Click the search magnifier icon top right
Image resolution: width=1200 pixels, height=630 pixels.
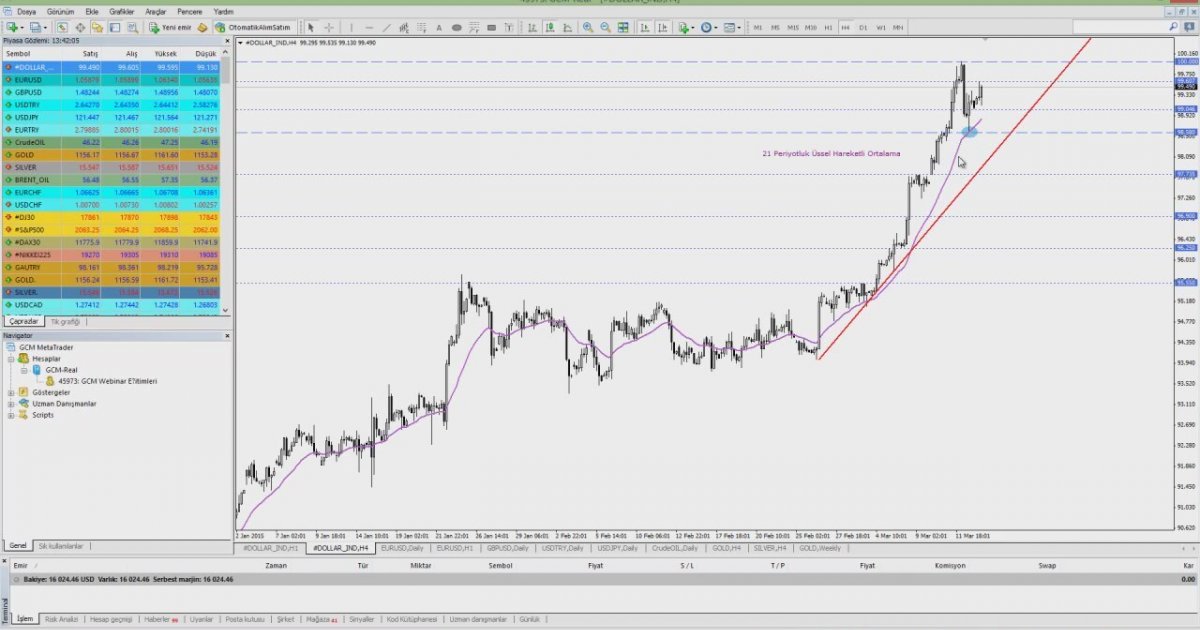click(x=1172, y=28)
